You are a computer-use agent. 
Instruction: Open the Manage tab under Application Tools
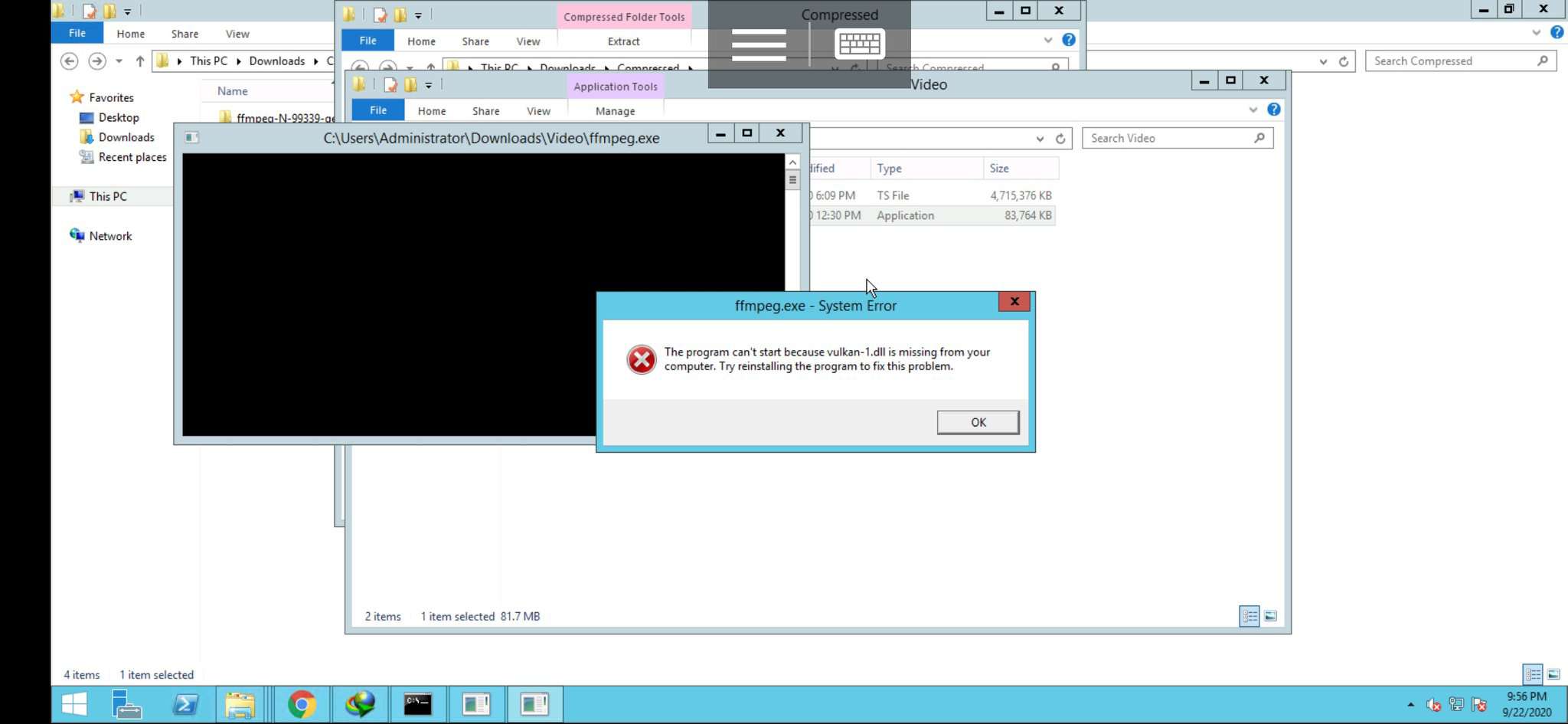coord(615,111)
